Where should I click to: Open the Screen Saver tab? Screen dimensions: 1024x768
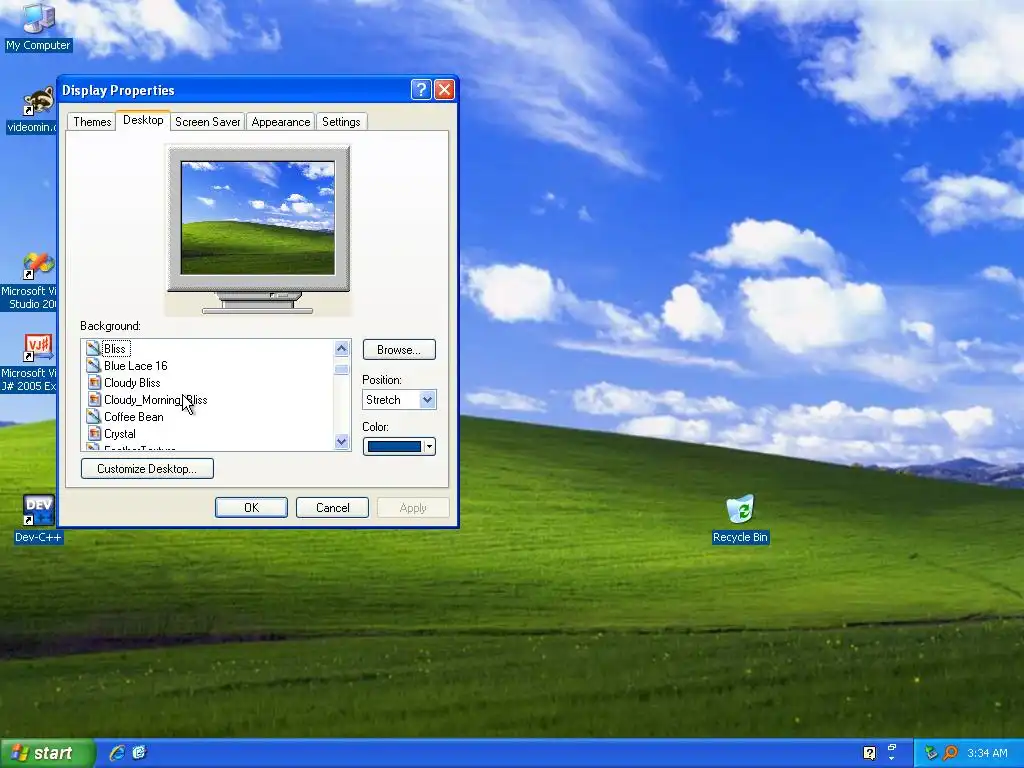[x=208, y=121]
